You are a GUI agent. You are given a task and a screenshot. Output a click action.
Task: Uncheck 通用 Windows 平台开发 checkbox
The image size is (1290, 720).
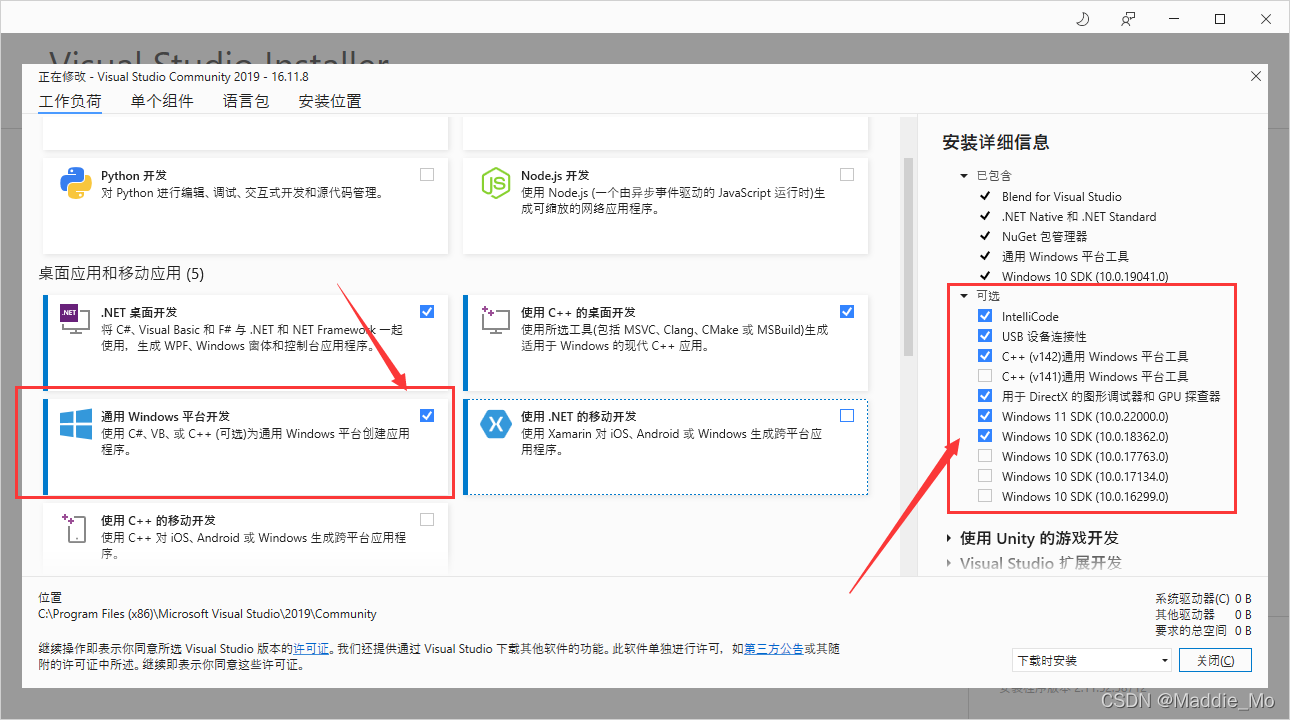pos(427,415)
